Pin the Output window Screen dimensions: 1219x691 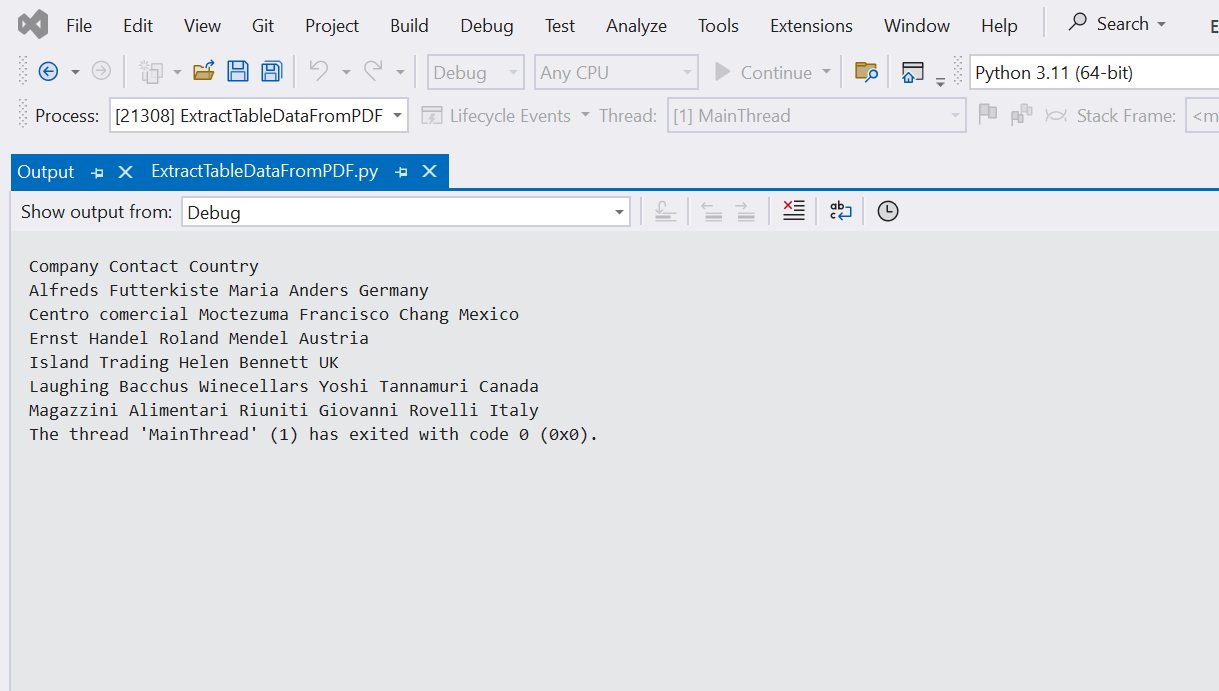click(97, 171)
